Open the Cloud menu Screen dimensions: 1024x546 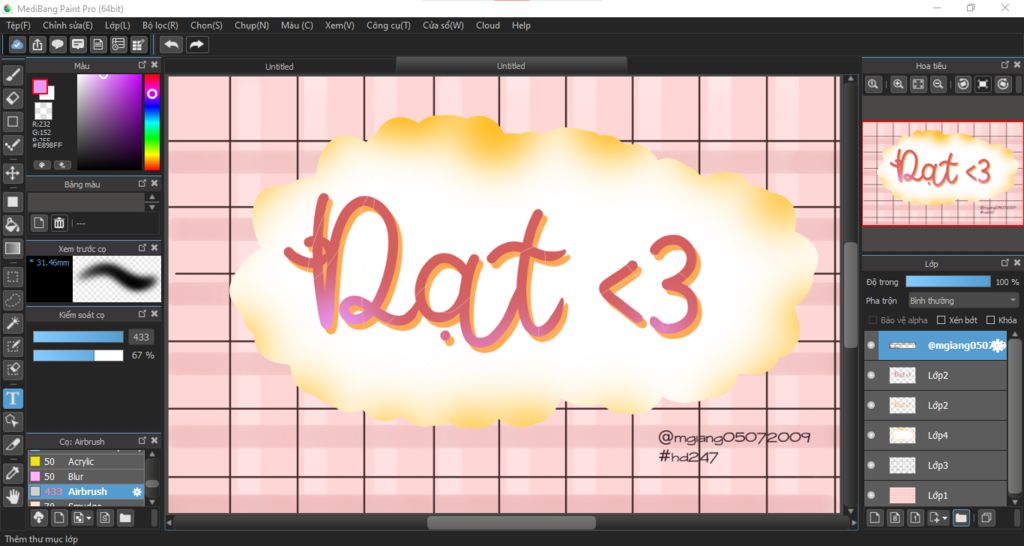pyautogui.click(x=488, y=25)
